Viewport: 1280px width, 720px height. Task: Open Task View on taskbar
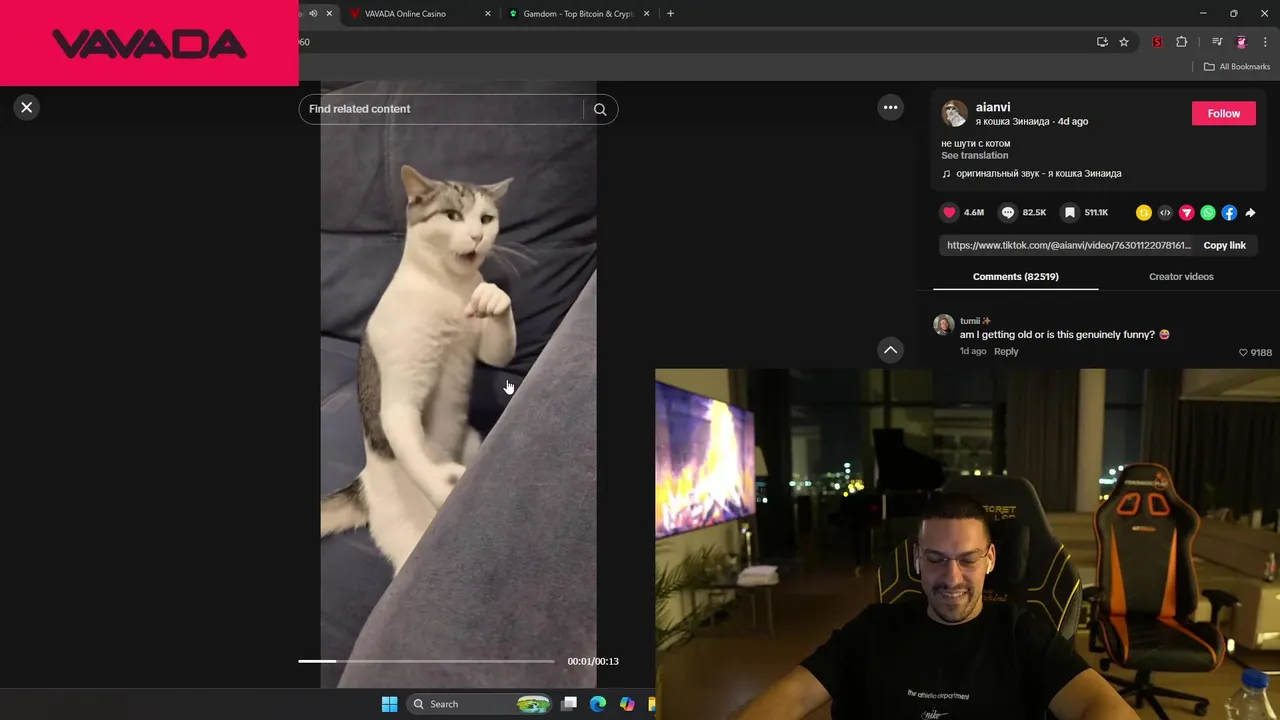pyautogui.click(x=569, y=704)
